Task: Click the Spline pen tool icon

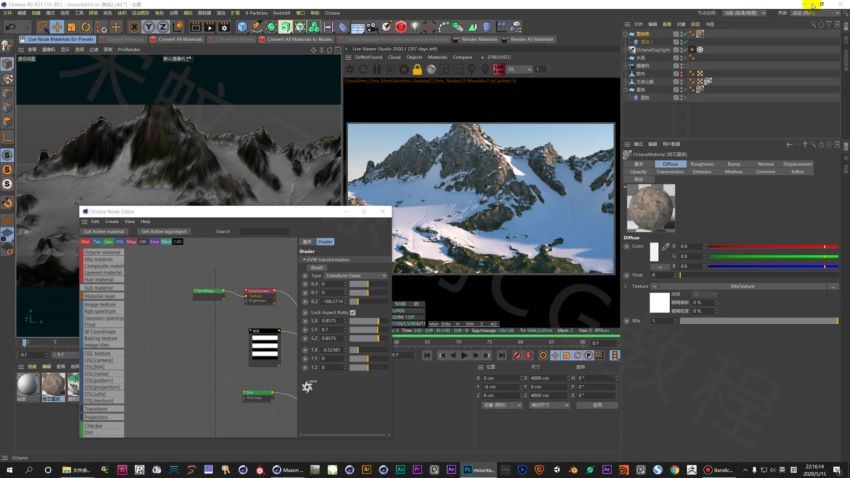Action: (x=256, y=27)
